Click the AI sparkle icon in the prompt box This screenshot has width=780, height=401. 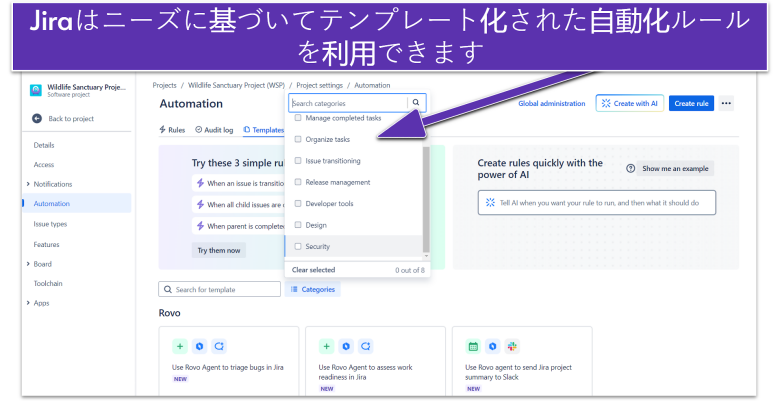coord(490,202)
